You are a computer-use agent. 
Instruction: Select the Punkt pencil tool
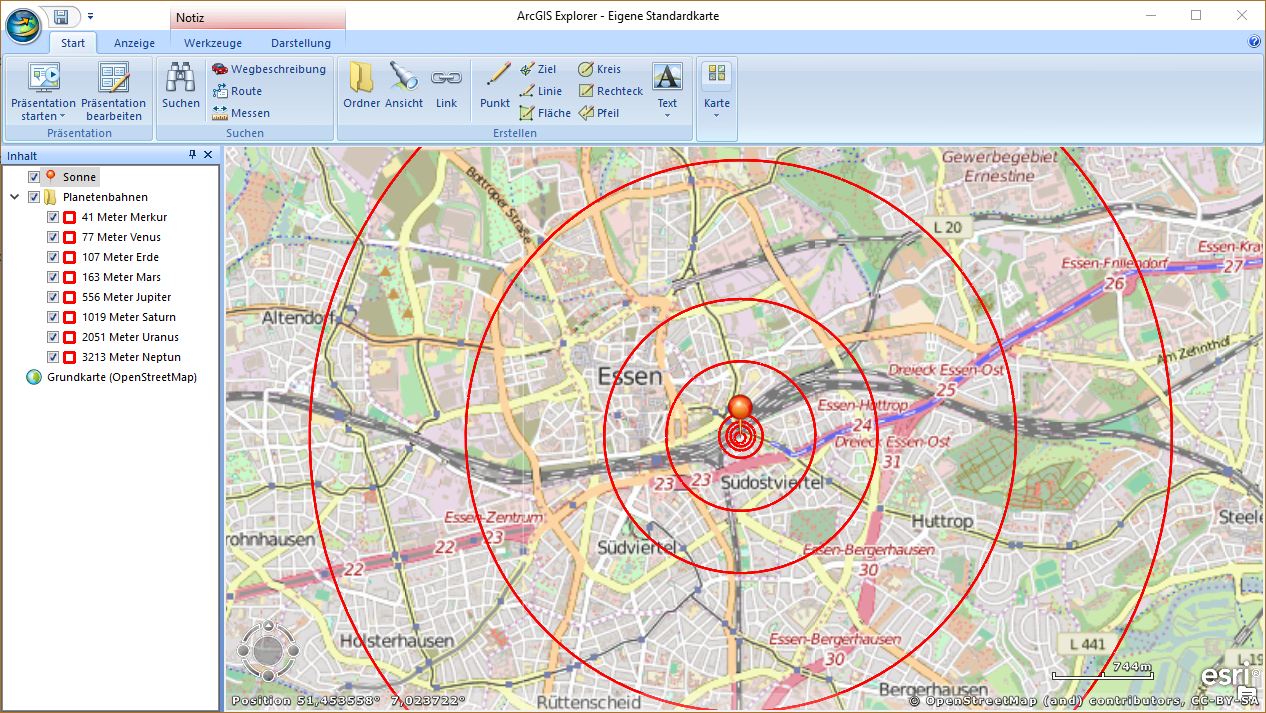pos(495,79)
